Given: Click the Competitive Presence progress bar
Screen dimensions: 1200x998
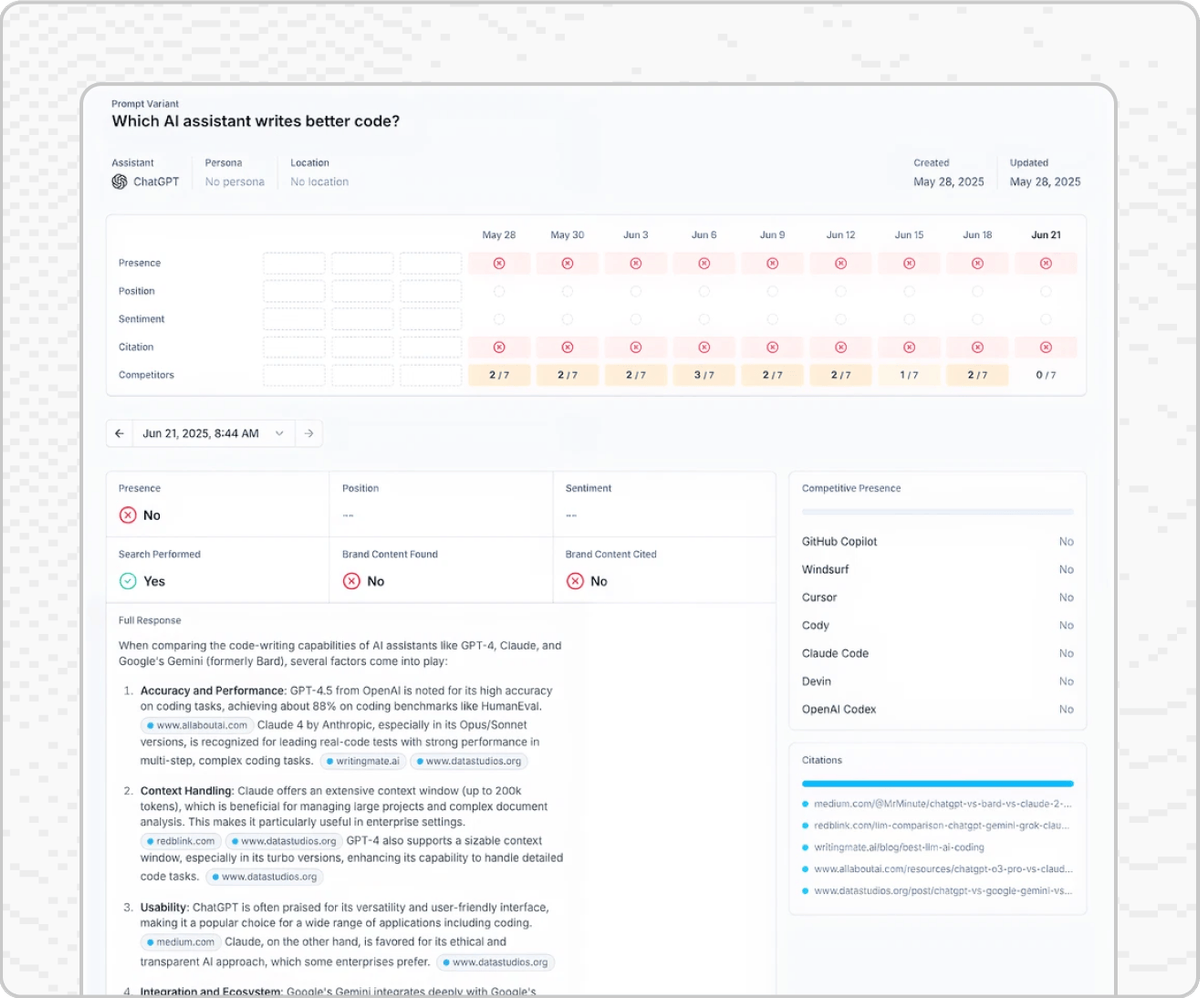Looking at the screenshot, I should [x=938, y=512].
